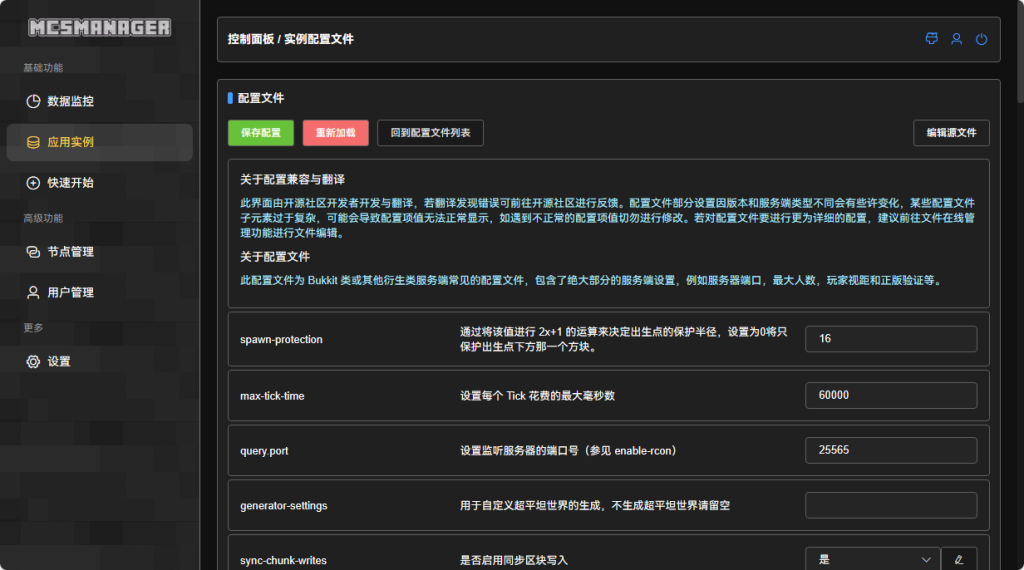This screenshot has width=1024, height=570.
Task: Click the 编辑源文件 button
Action: click(x=952, y=133)
